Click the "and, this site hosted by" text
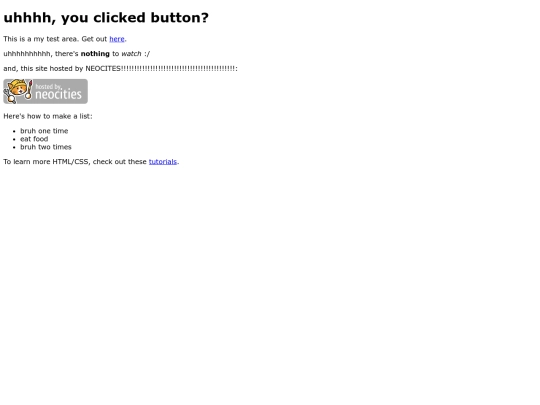Viewport: 540px width, 405px height. click(43, 69)
